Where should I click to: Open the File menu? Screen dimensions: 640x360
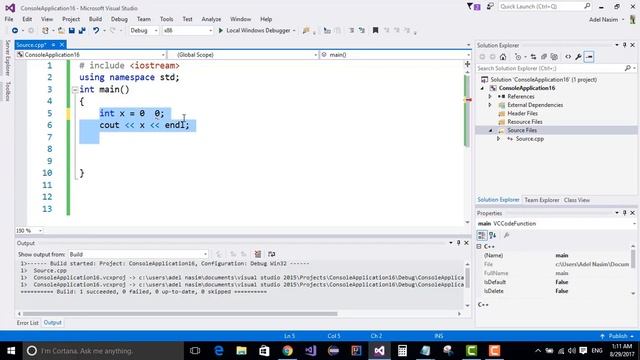click(9, 19)
